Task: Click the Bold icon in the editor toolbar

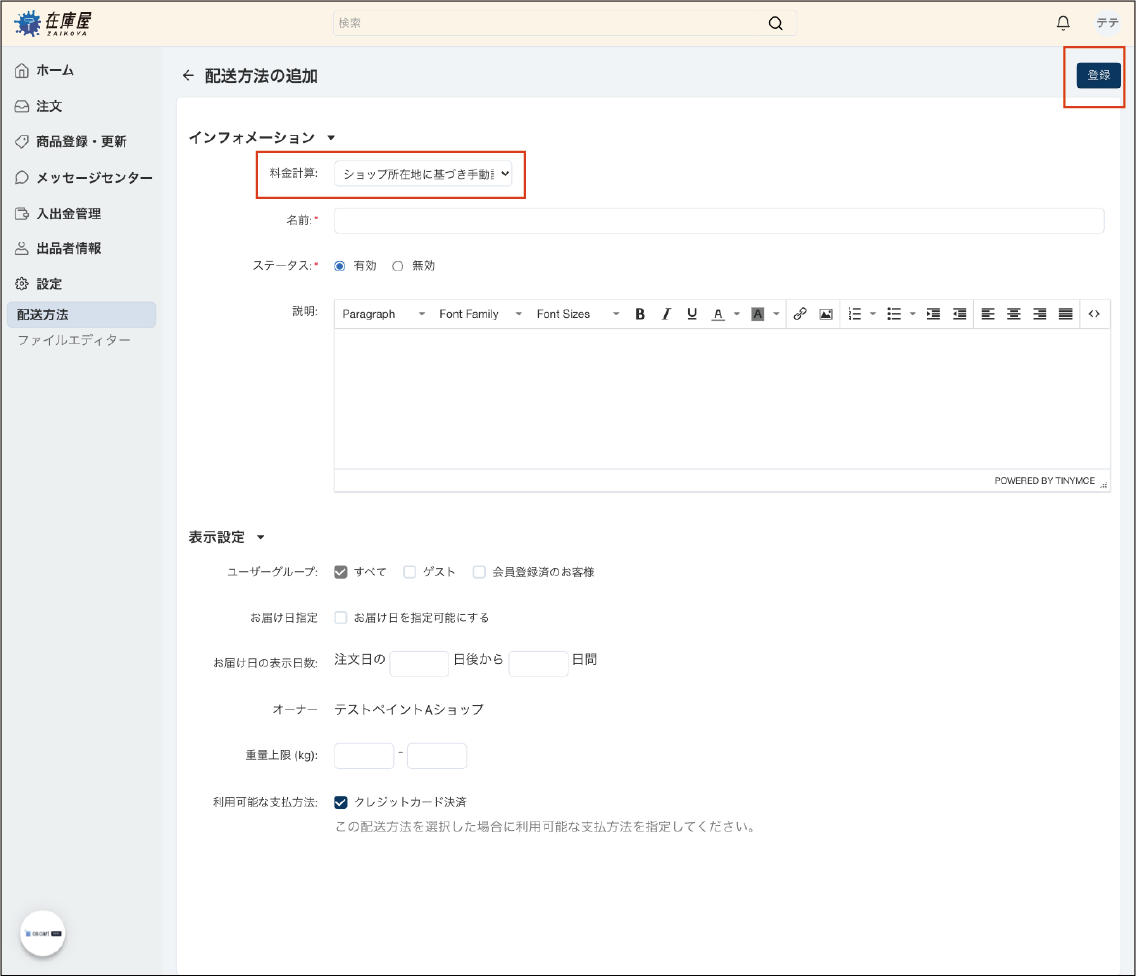Action: 640,314
